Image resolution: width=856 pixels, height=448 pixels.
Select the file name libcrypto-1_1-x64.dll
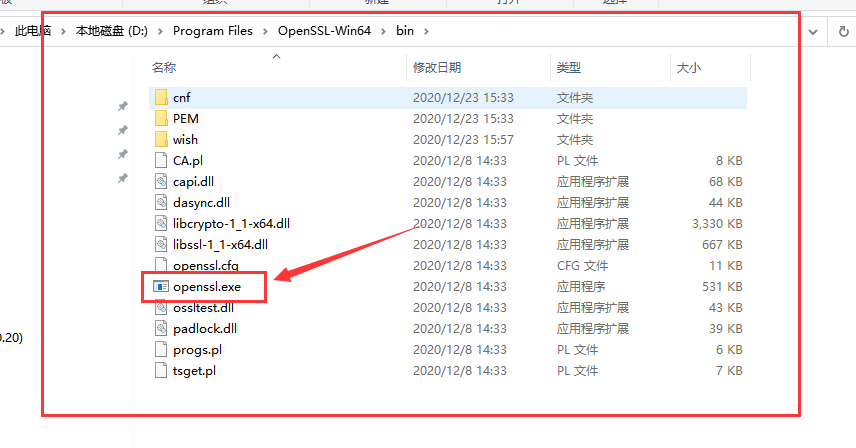231,224
